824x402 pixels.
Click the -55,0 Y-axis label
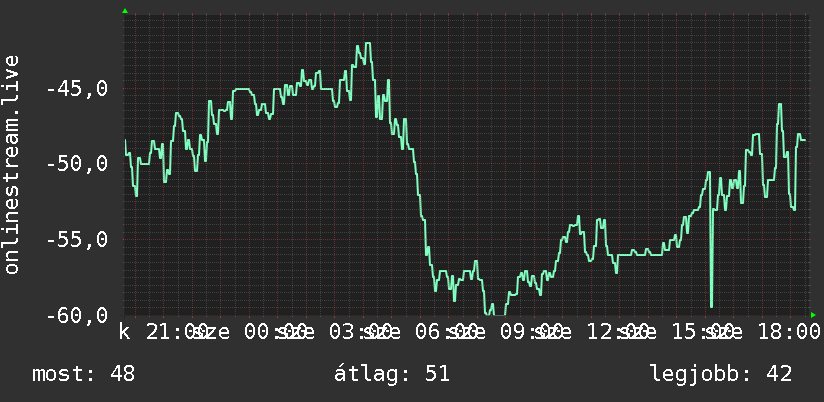(77, 240)
